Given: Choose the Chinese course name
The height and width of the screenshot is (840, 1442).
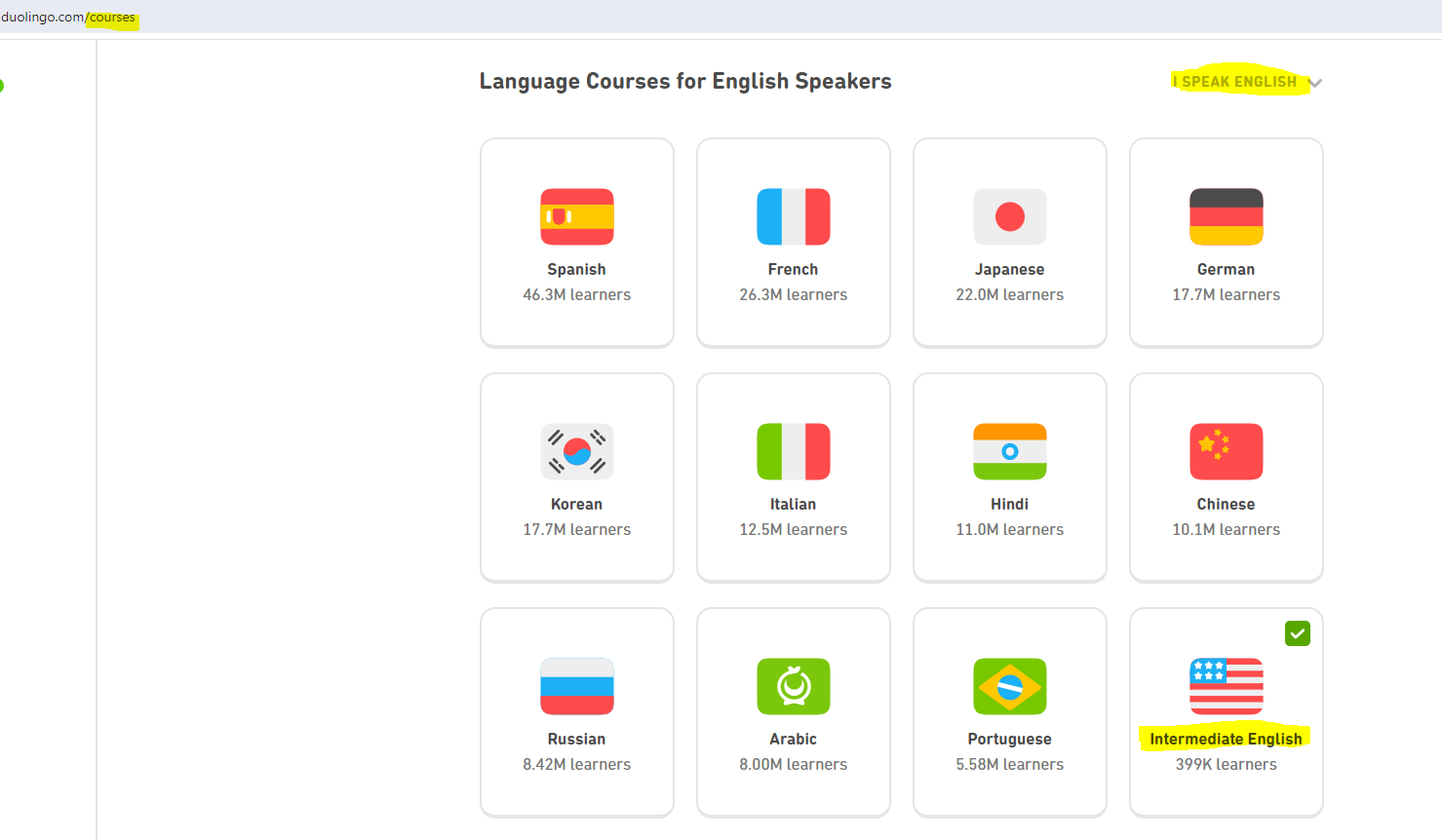Looking at the screenshot, I should pyautogui.click(x=1227, y=504).
